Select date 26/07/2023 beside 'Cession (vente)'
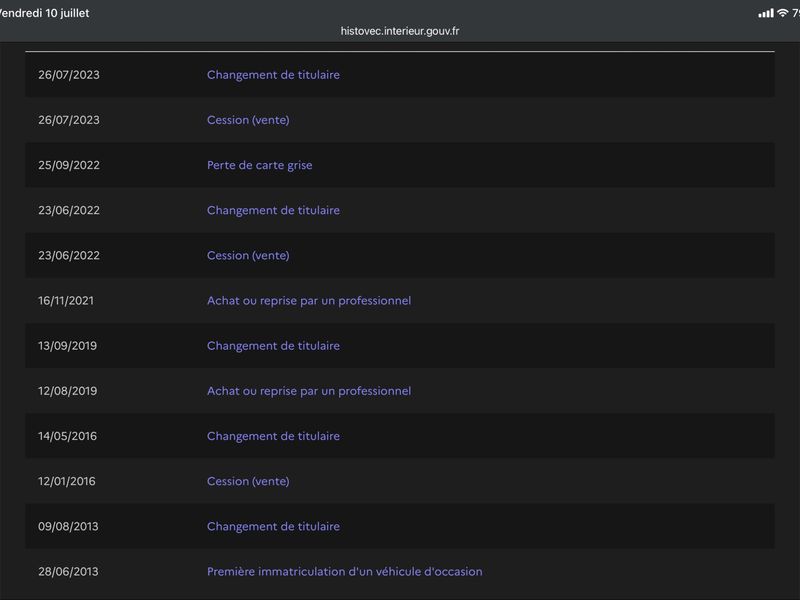This screenshot has width=800, height=600. pos(69,120)
